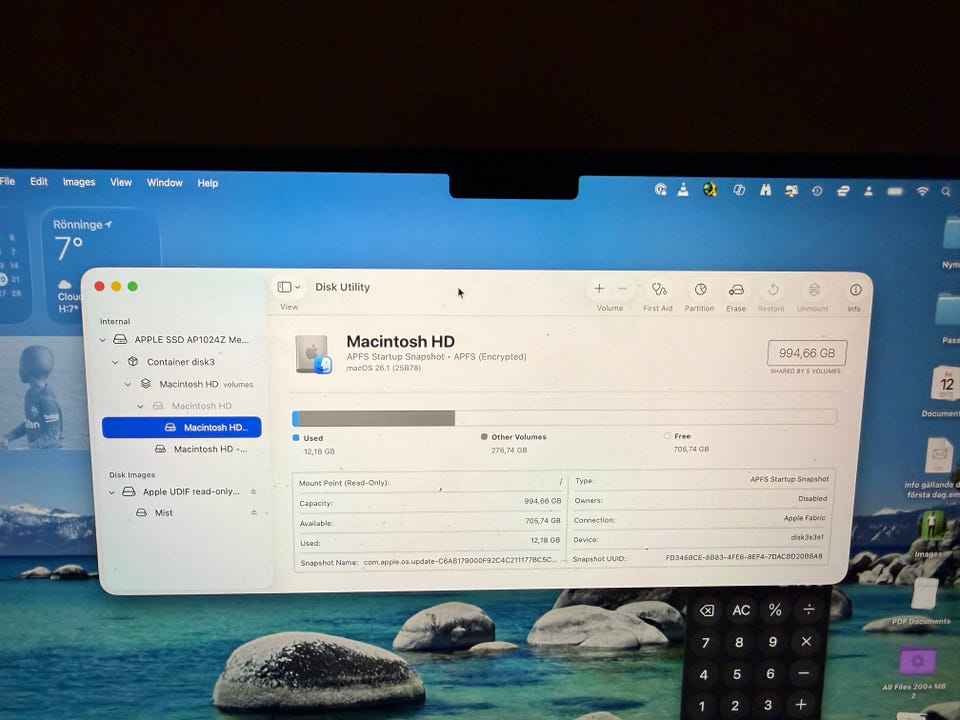Select the Mist disk image volume

coord(155,512)
